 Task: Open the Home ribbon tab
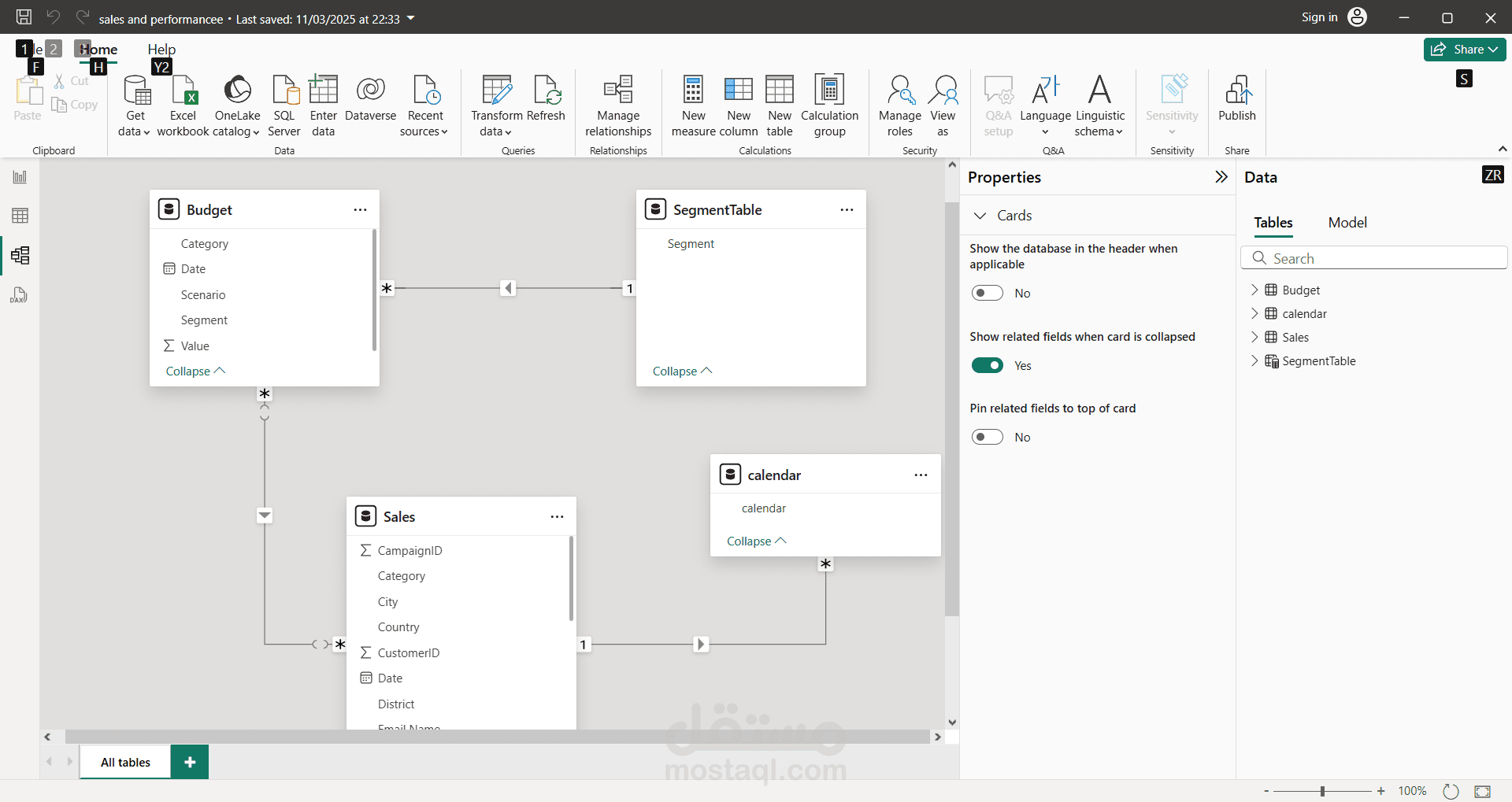tap(98, 50)
